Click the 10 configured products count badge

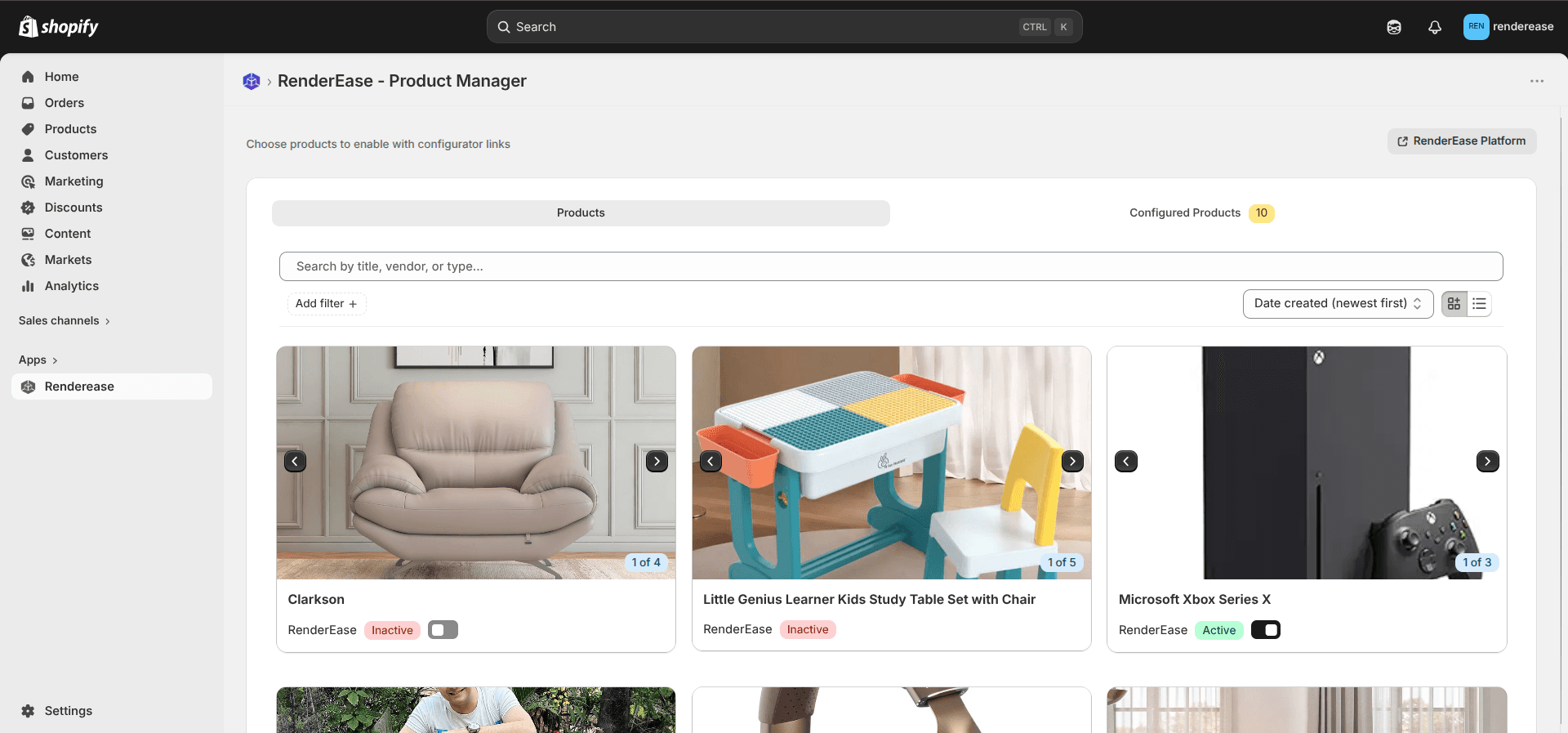click(x=1262, y=213)
